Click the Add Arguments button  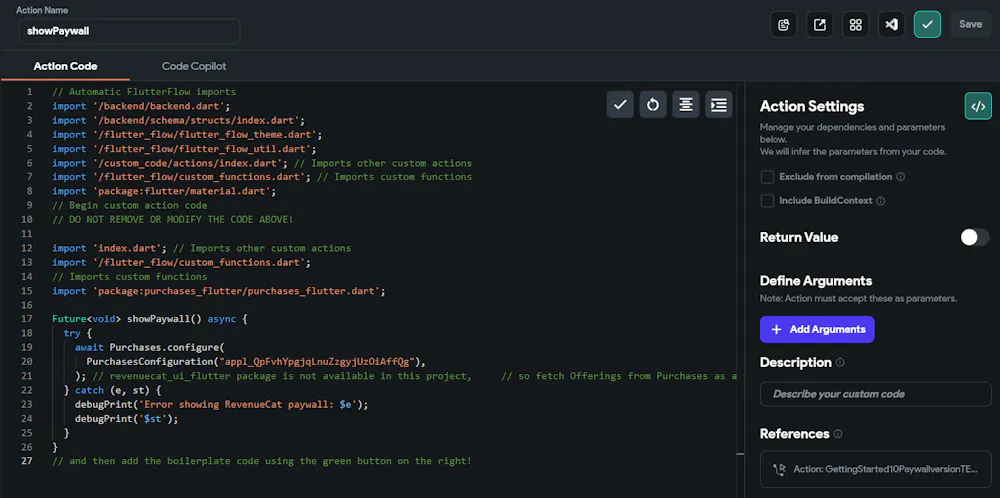[x=817, y=329]
